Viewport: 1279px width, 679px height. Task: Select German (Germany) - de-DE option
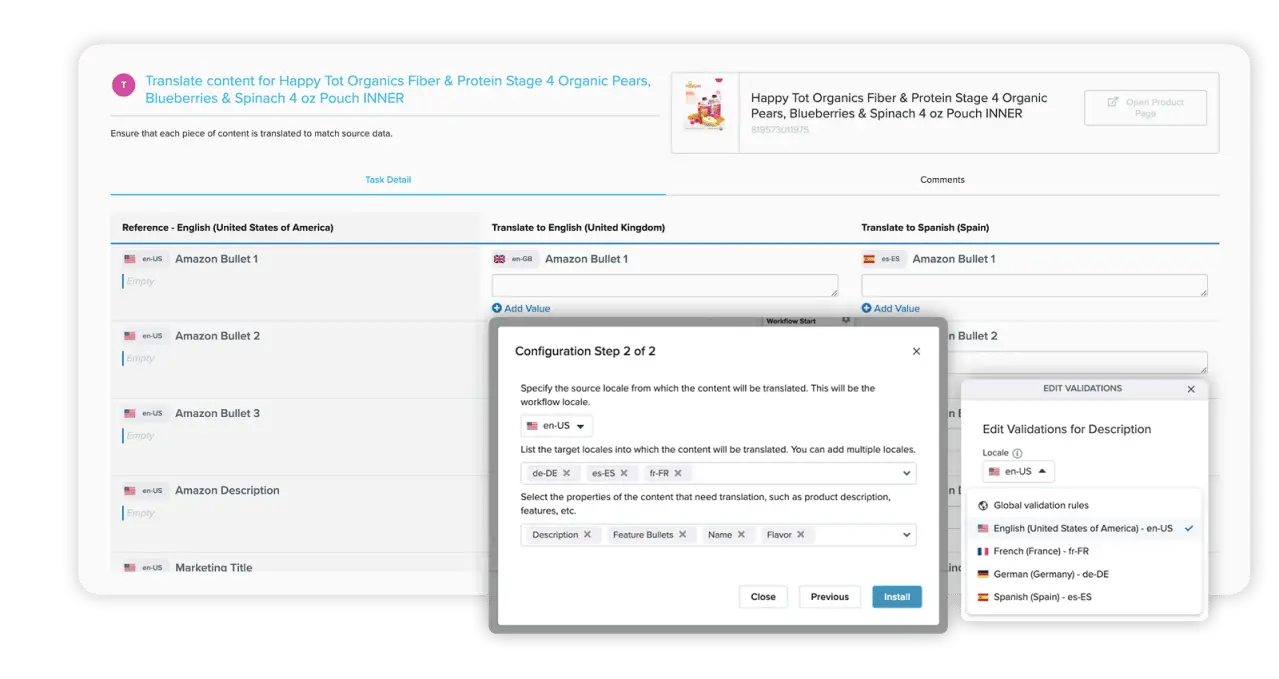(1084, 574)
